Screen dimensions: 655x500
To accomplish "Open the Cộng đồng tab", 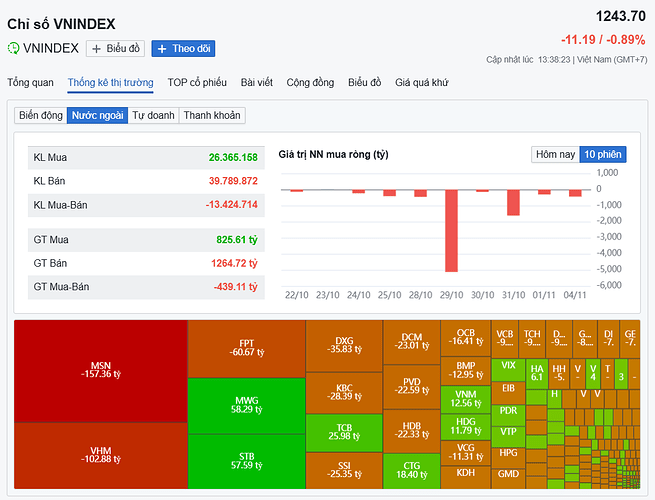I will click(310, 82).
